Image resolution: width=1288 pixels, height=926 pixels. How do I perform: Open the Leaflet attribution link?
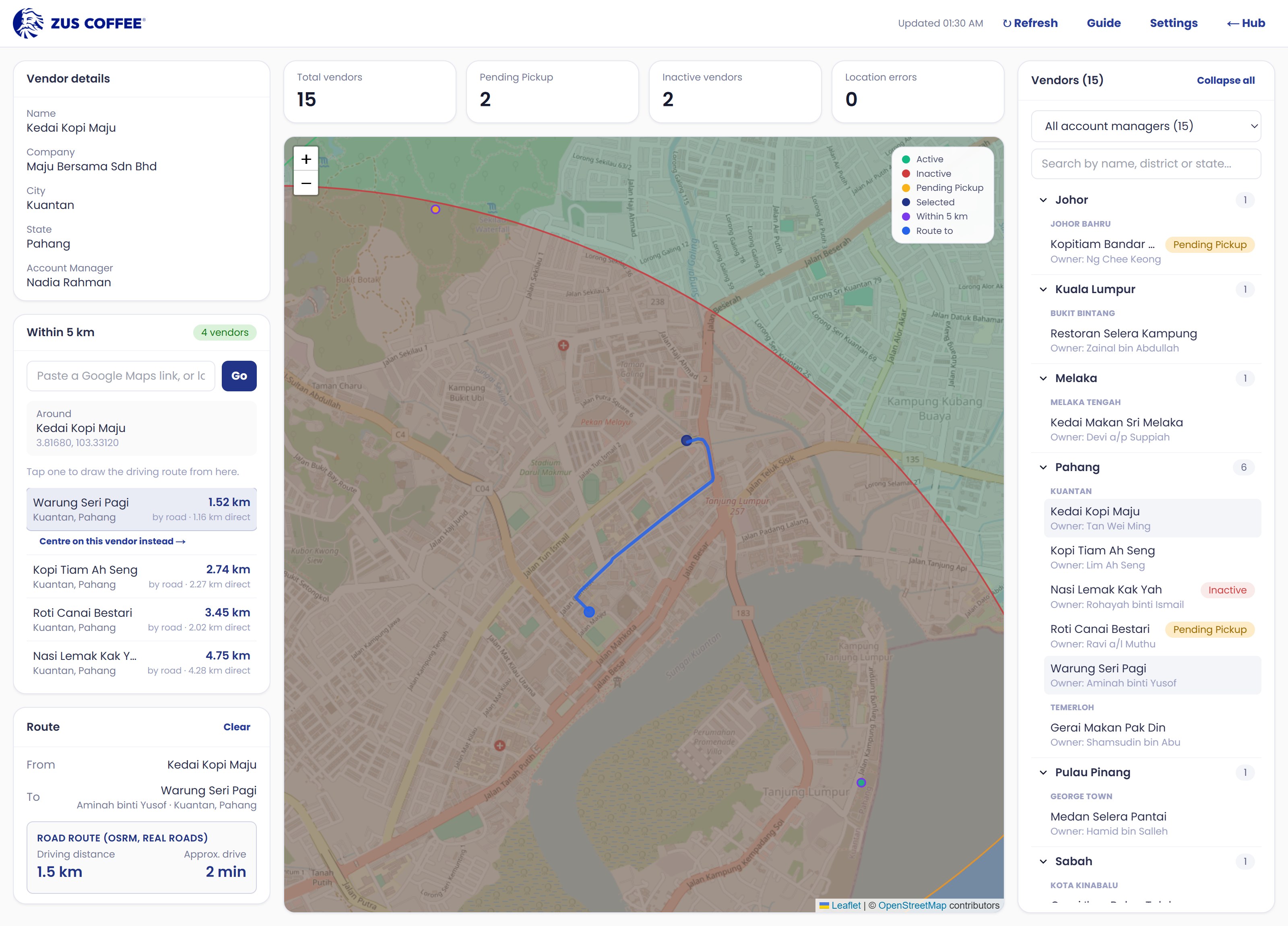click(x=840, y=905)
